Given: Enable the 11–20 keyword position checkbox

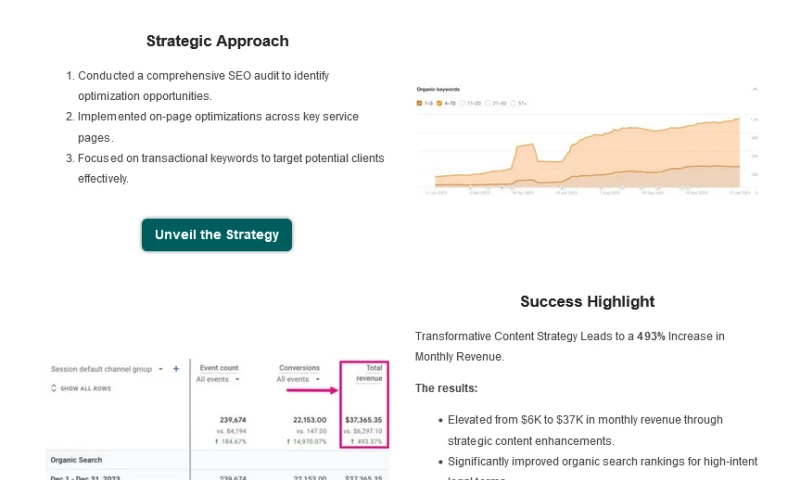Looking at the screenshot, I should click(464, 102).
